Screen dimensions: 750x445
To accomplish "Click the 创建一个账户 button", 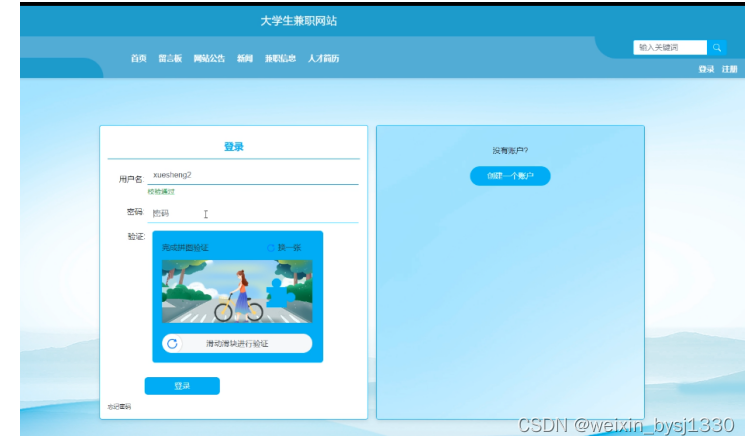I will click(x=510, y=176).
